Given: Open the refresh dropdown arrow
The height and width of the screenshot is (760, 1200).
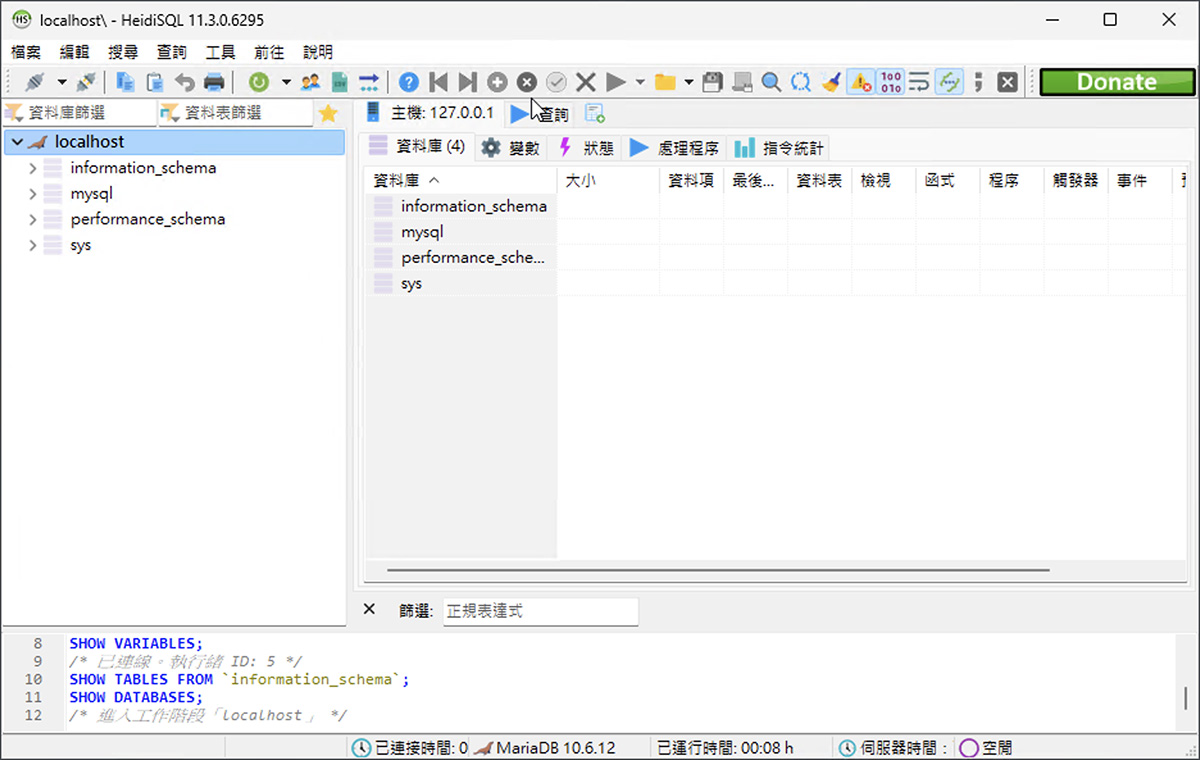Looking at the screenshot, I should (285, 82).
